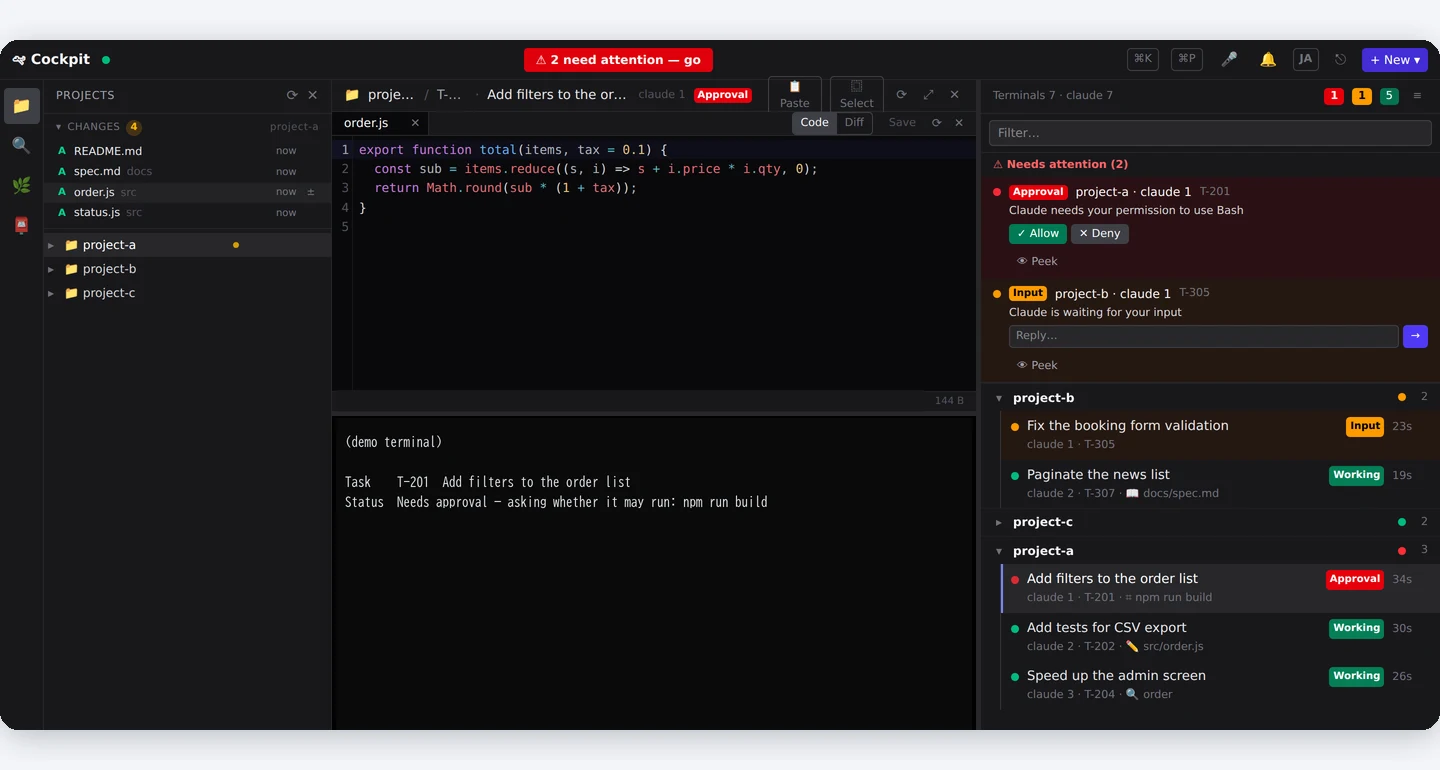Image resolution: width=1440 pixels, height=770 pixels.
Task: Expand project-a folder in the tree
Action: (51, 245)
